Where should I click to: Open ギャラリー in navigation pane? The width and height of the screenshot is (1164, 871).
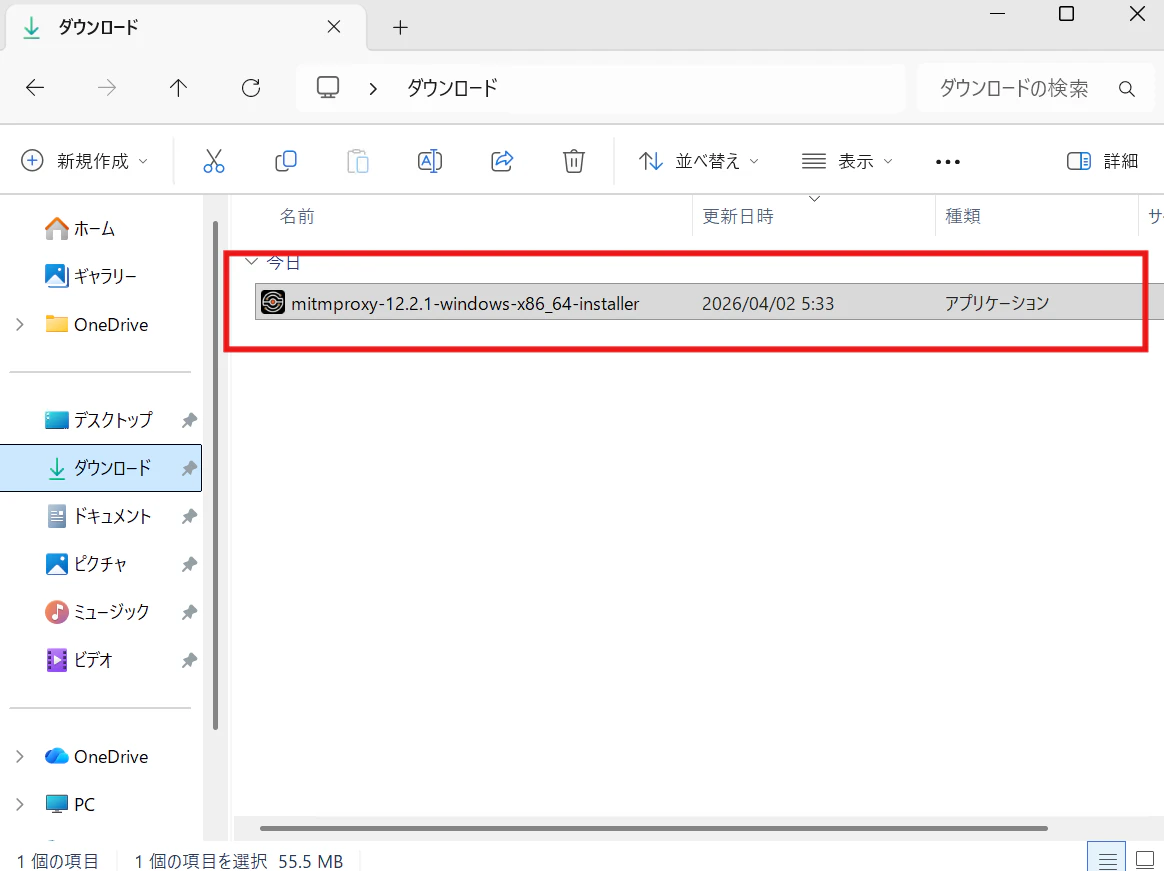coord(91,276)
